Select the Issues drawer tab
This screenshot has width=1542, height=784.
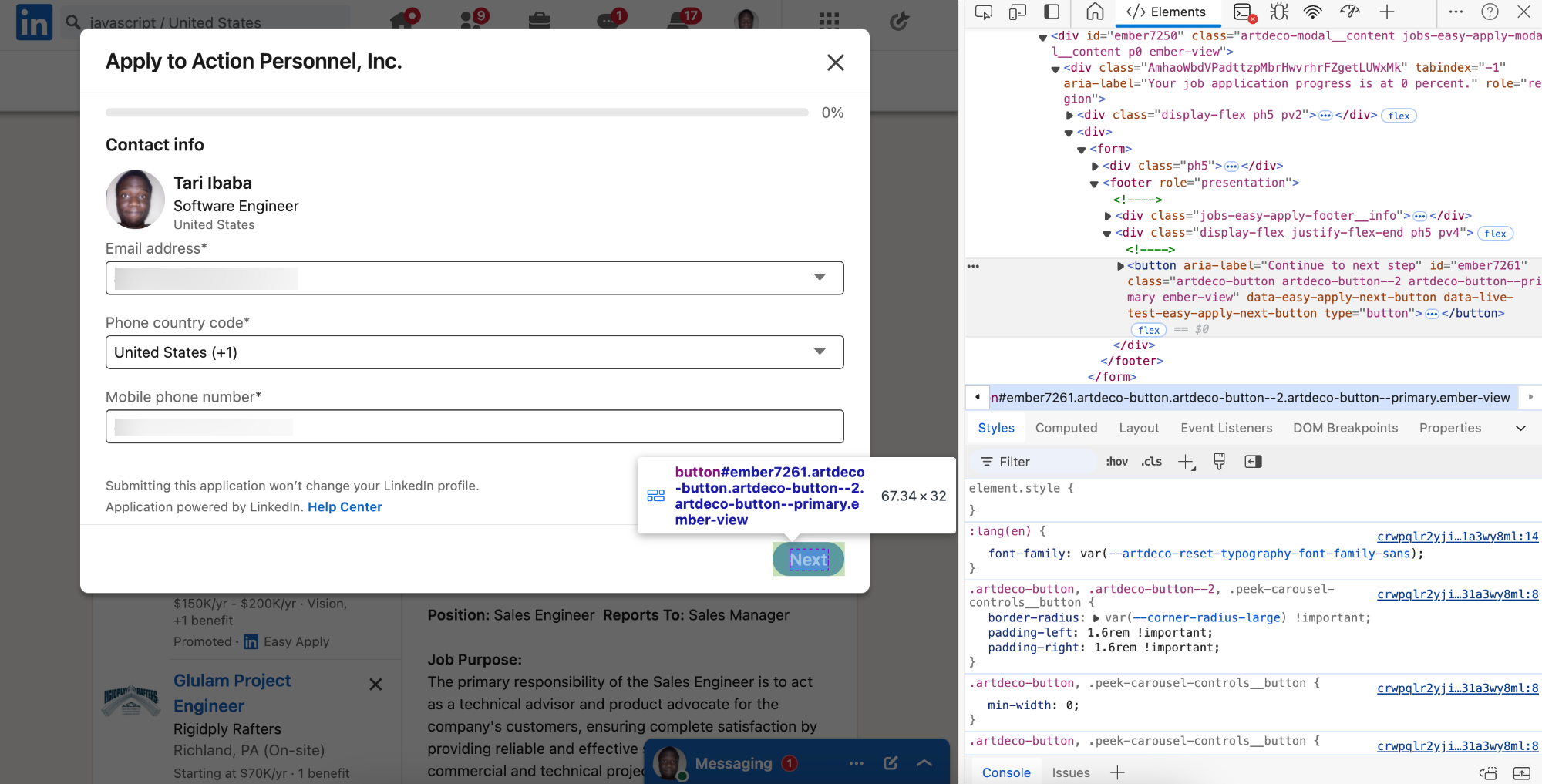(x=1071, y=772)
